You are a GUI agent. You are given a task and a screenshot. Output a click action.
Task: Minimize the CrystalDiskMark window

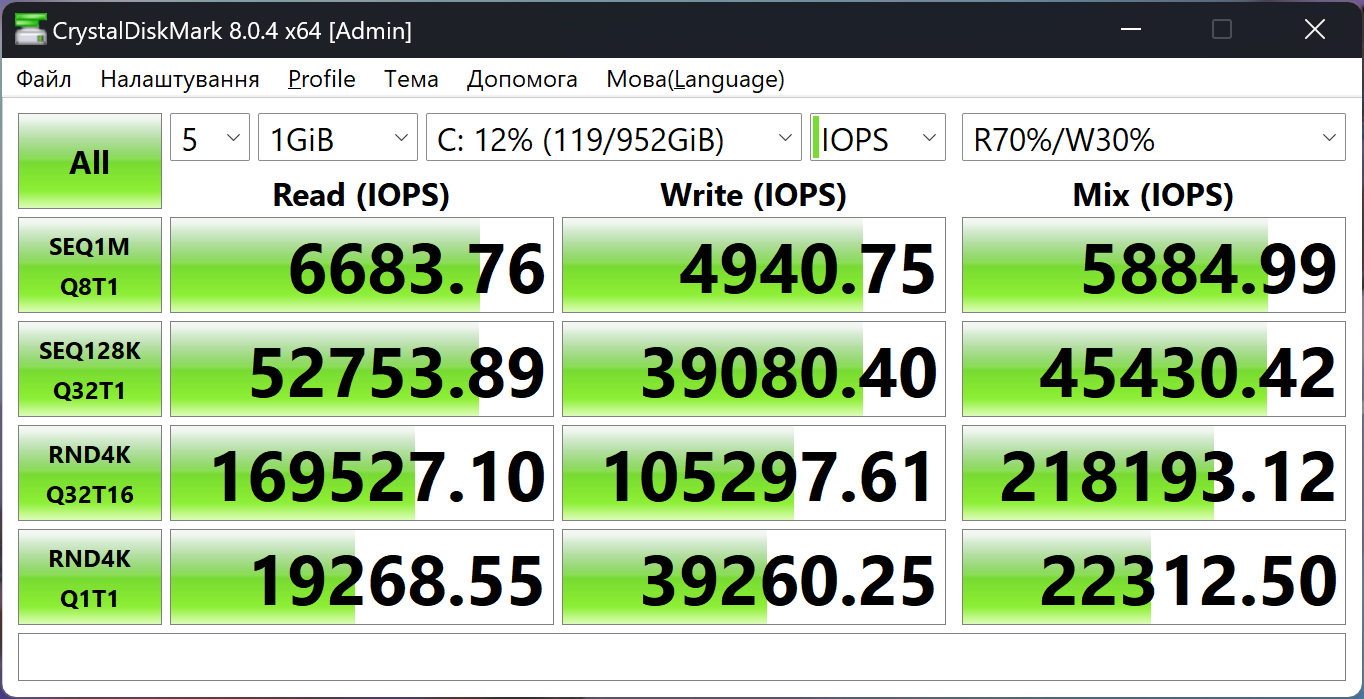(1130, 30)
